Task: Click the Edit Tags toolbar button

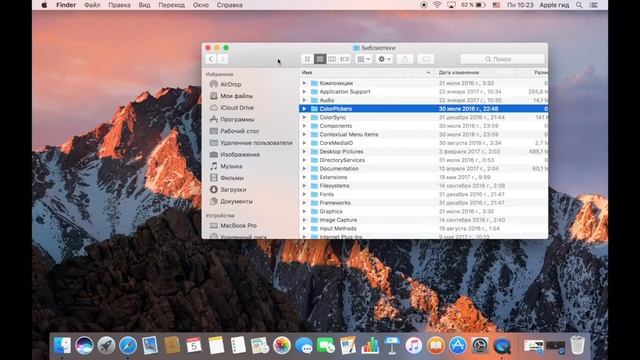Action: click(x=426, y=59)
